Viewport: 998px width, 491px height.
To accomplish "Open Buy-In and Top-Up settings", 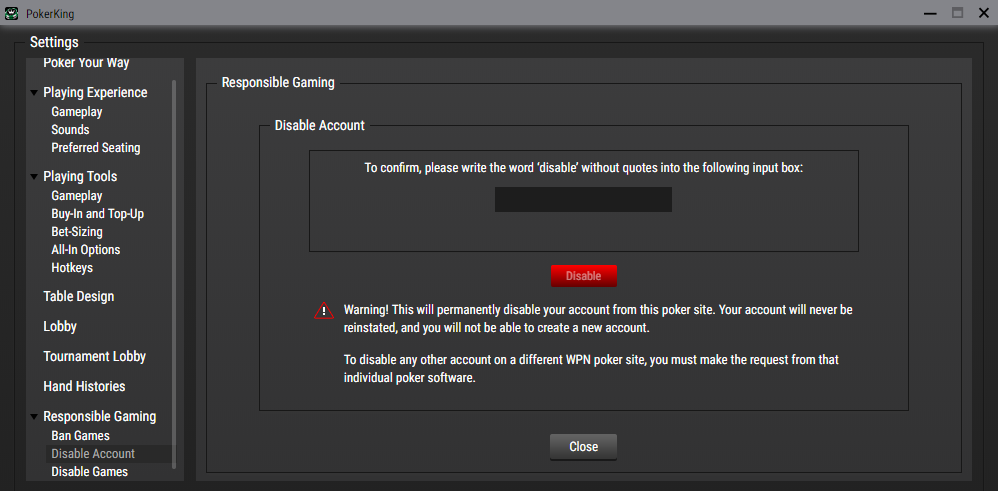I will coord(97,214).
